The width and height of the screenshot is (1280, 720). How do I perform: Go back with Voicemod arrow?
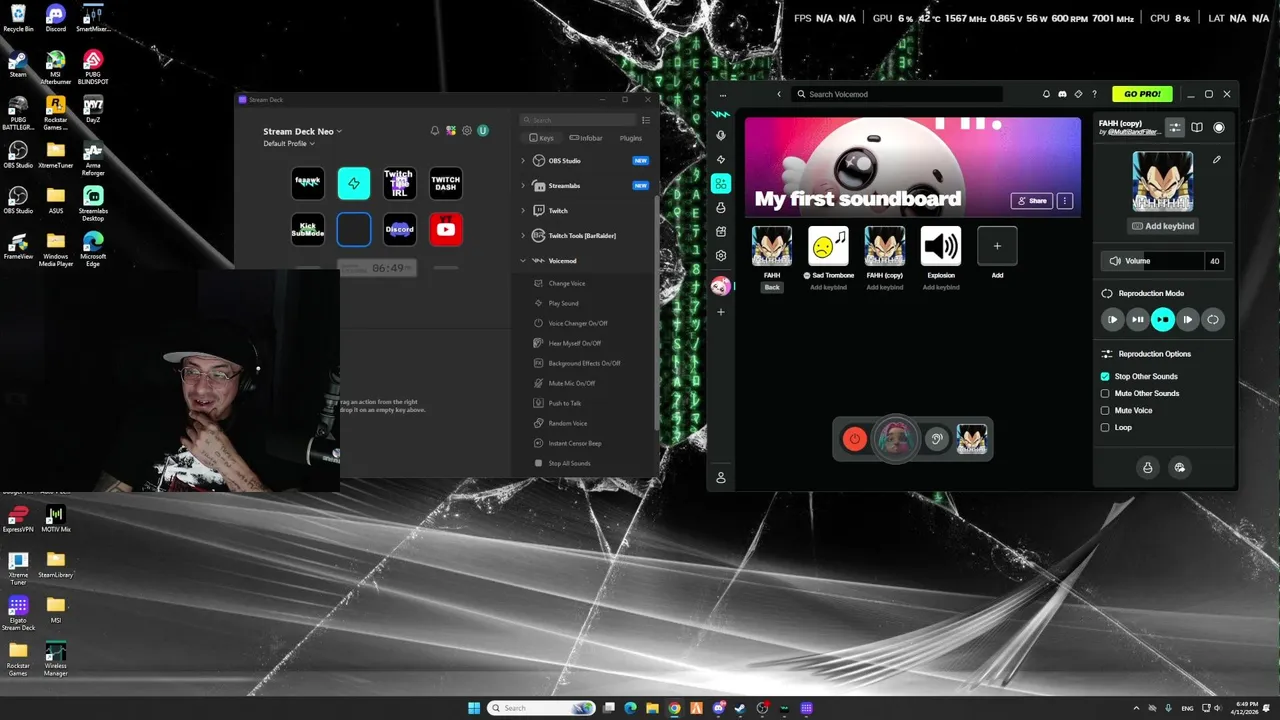(779, 94)
